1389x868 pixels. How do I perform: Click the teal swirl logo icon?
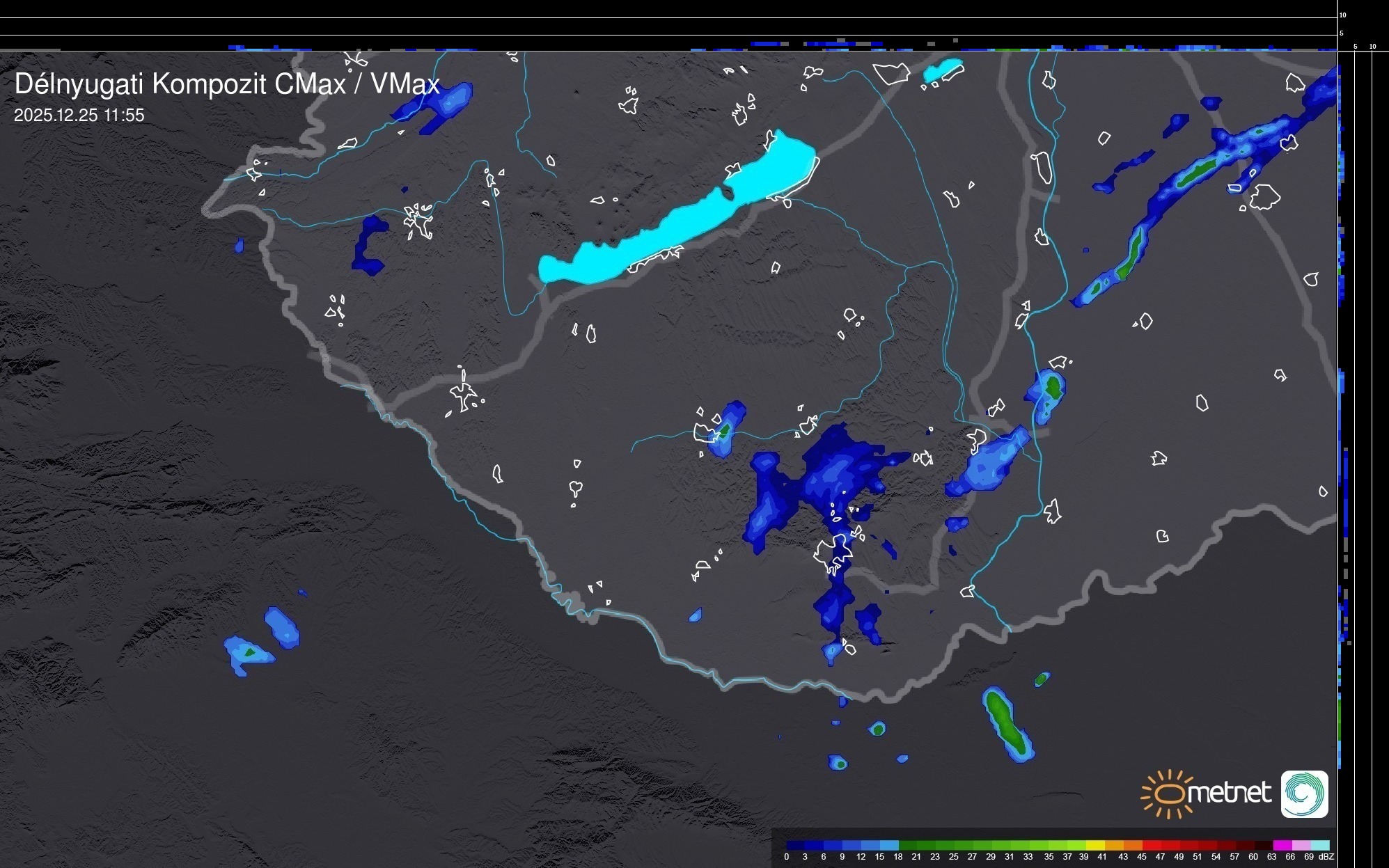(1304, 794)
